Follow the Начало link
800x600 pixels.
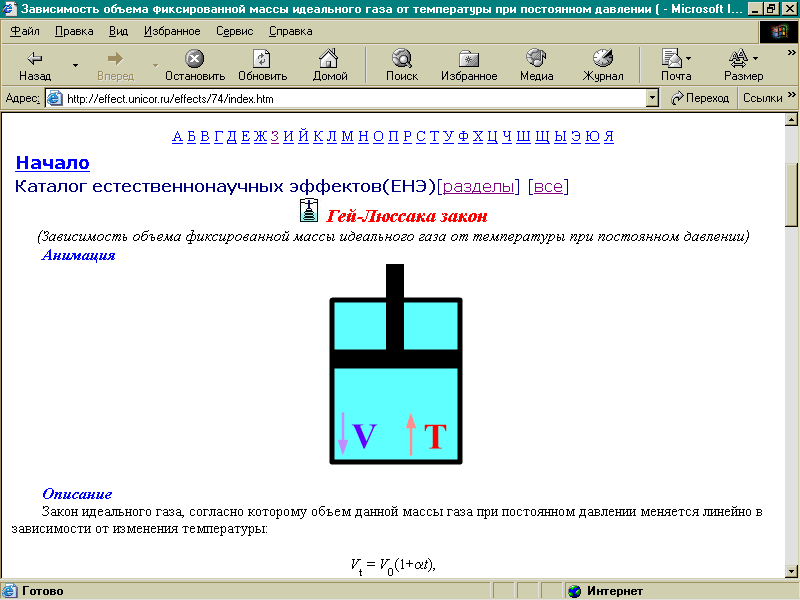pos(53,162)
